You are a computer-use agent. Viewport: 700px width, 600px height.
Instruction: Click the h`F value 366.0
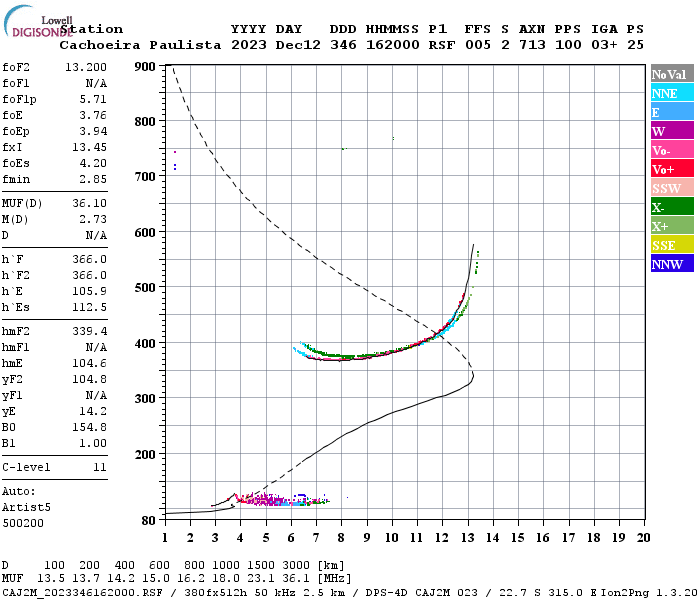89,259
